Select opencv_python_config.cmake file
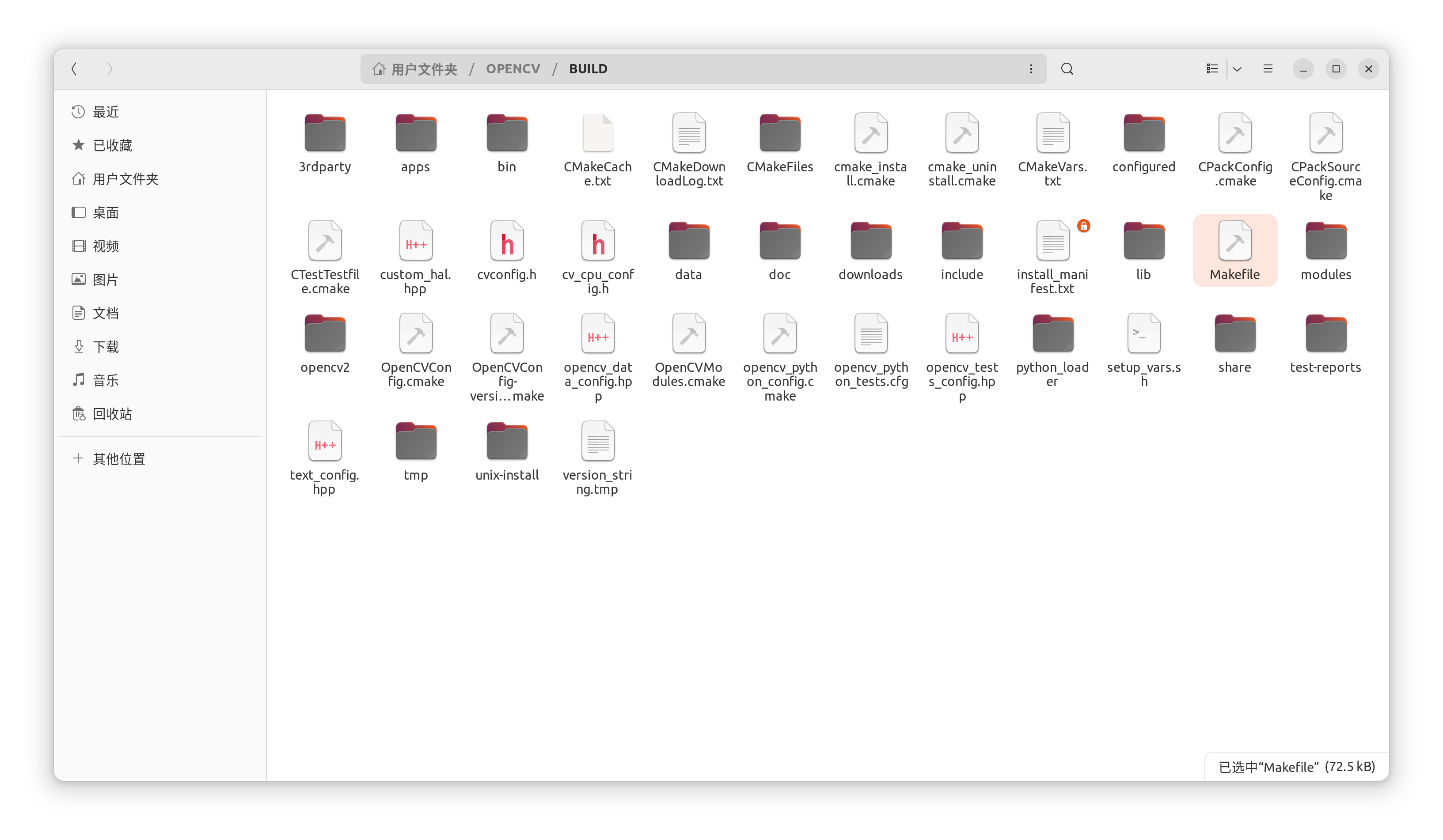Viewport: 1443px width, 840px height. (x=780, y=358)
